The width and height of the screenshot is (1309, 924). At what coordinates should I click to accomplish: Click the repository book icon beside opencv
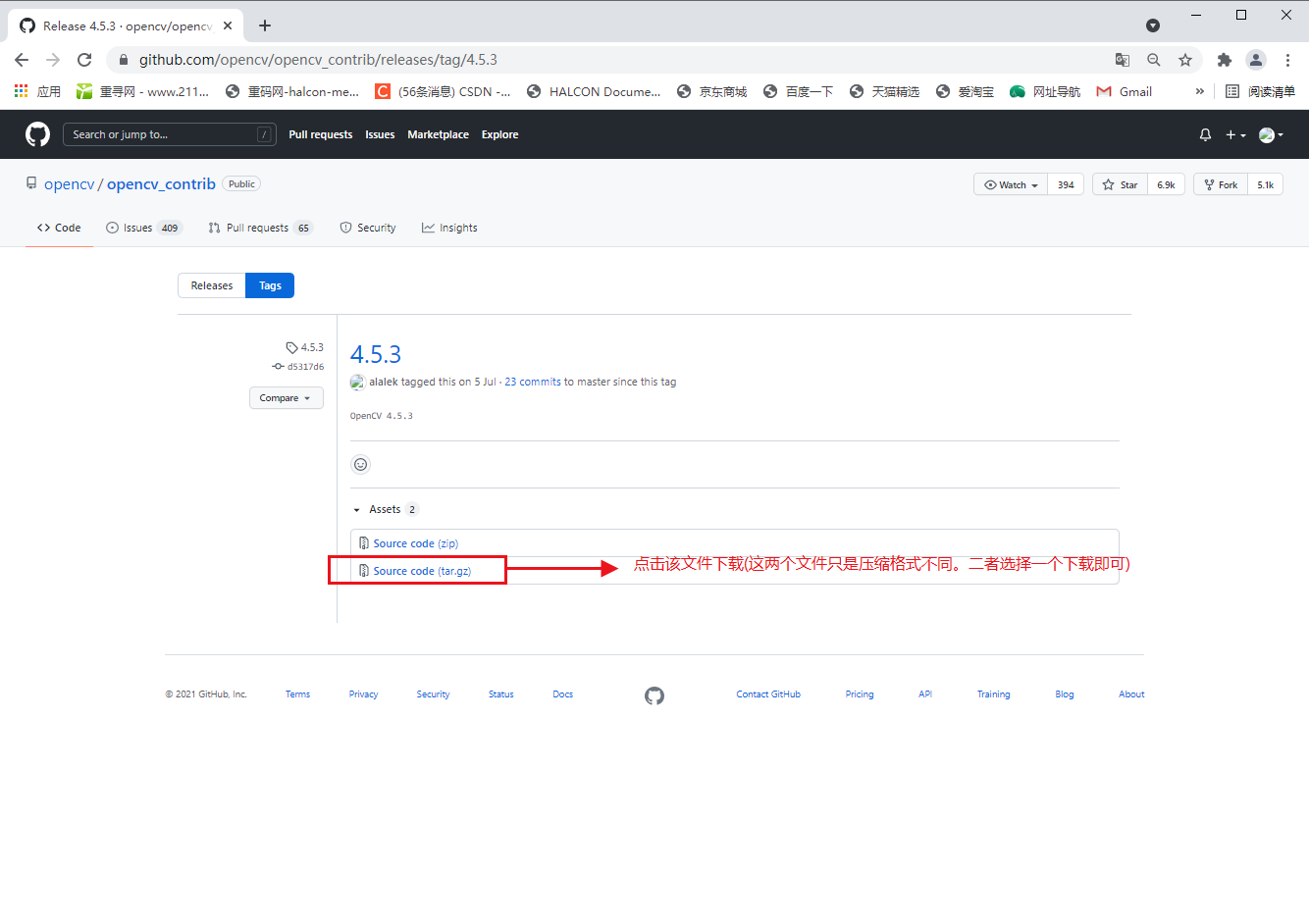coord(30,183)
